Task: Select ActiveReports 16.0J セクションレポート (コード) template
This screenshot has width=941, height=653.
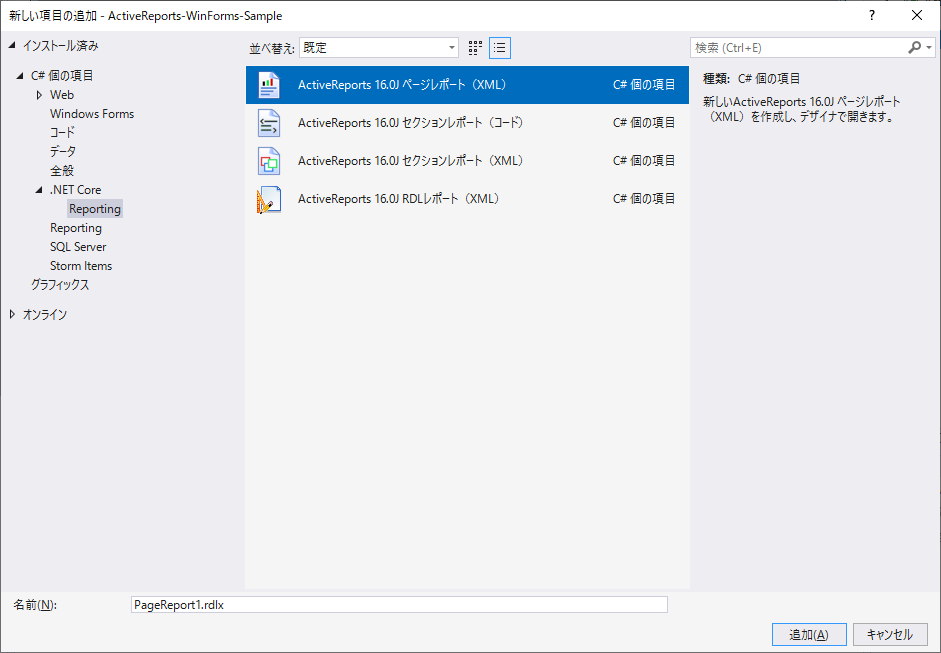Action: pyautogui.click(x=467, y=122)
